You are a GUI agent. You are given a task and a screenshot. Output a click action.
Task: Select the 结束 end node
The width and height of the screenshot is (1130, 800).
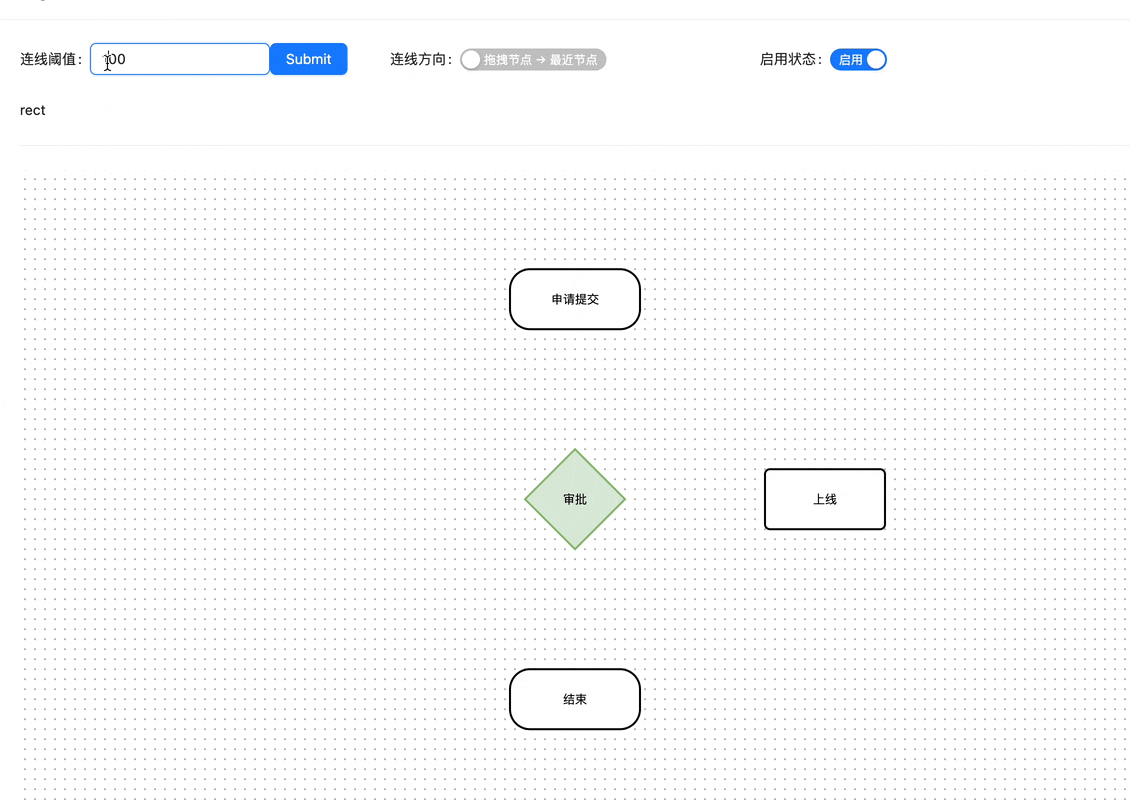[x=574, y=699]
